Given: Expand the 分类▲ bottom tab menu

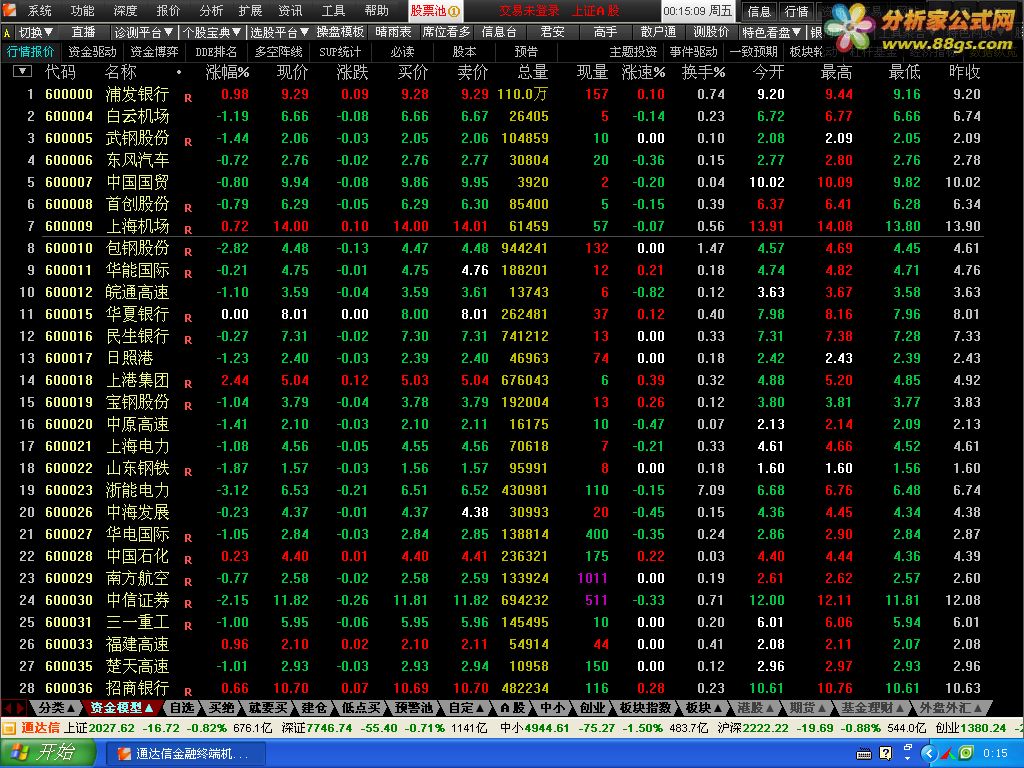Looking at the screenshot, I should (x=57, y=707).
